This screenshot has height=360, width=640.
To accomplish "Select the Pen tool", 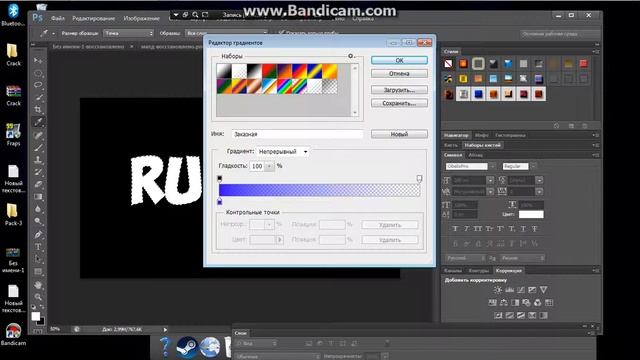I will [x=38, y=234].
